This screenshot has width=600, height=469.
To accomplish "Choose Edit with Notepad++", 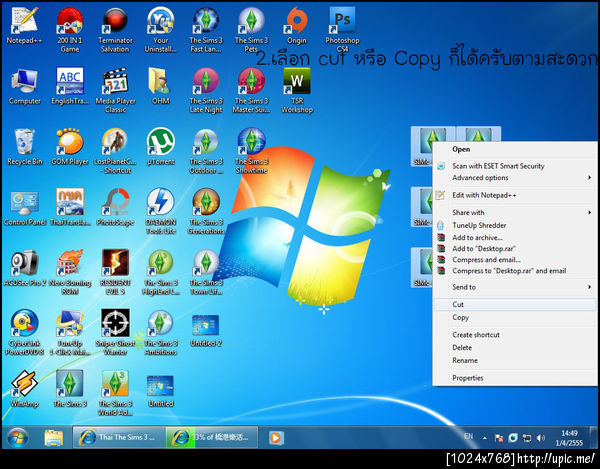I will click(x=515, y=195).
